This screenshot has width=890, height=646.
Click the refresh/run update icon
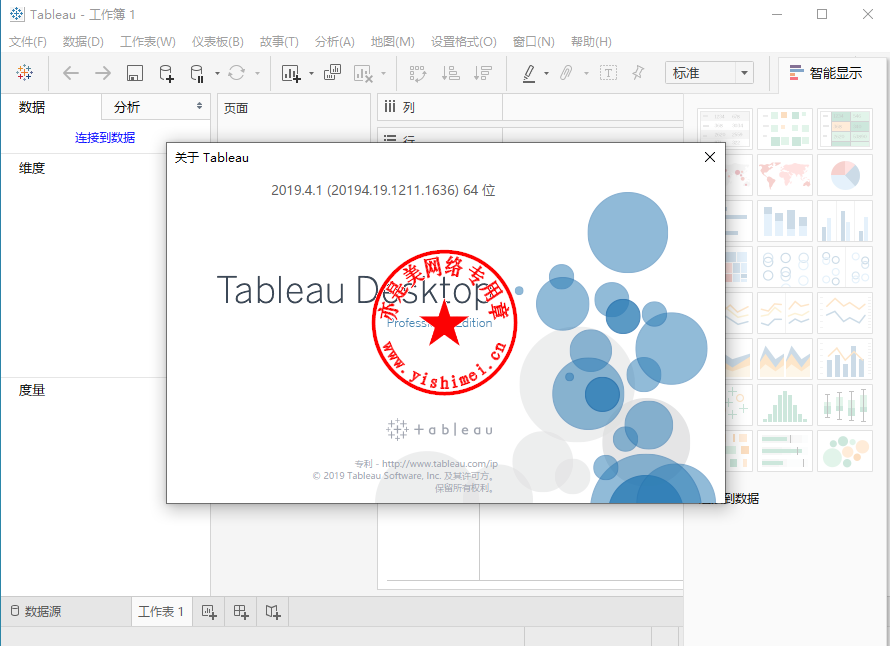click(237, 73)
